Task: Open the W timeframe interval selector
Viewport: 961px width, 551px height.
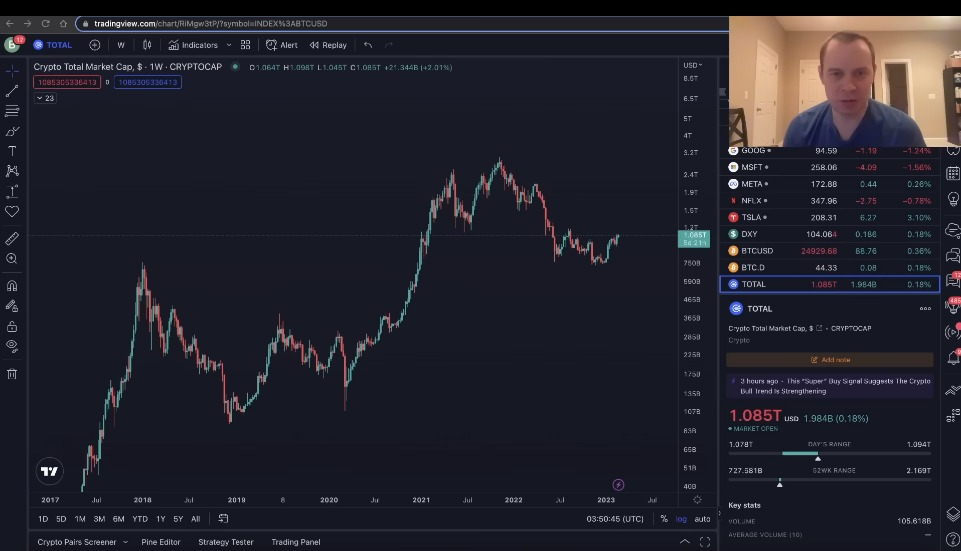Action: pyautogui.click(x=121, y=45)
